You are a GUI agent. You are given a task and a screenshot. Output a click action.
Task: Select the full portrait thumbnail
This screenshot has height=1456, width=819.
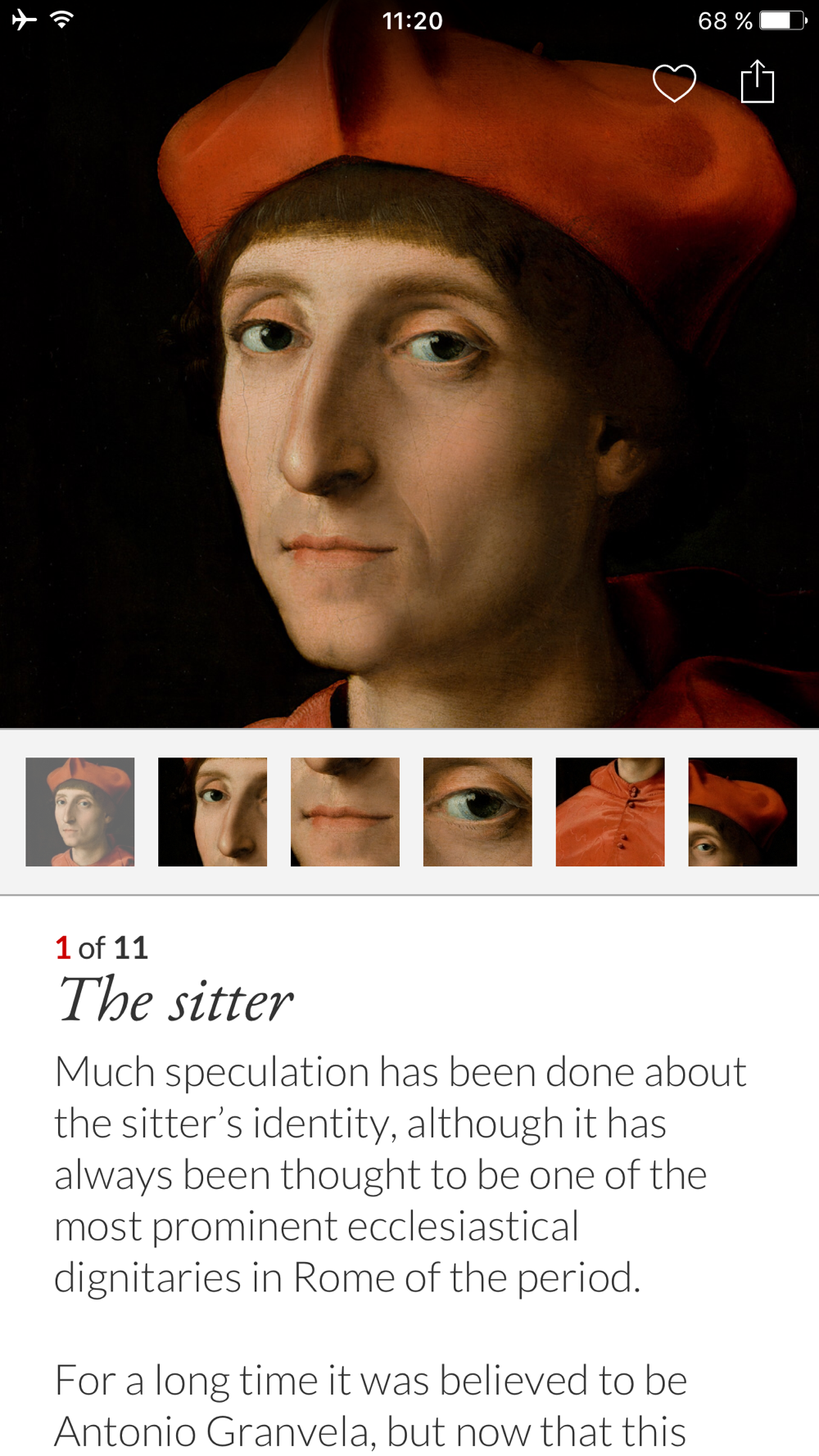tap(80, 812)
